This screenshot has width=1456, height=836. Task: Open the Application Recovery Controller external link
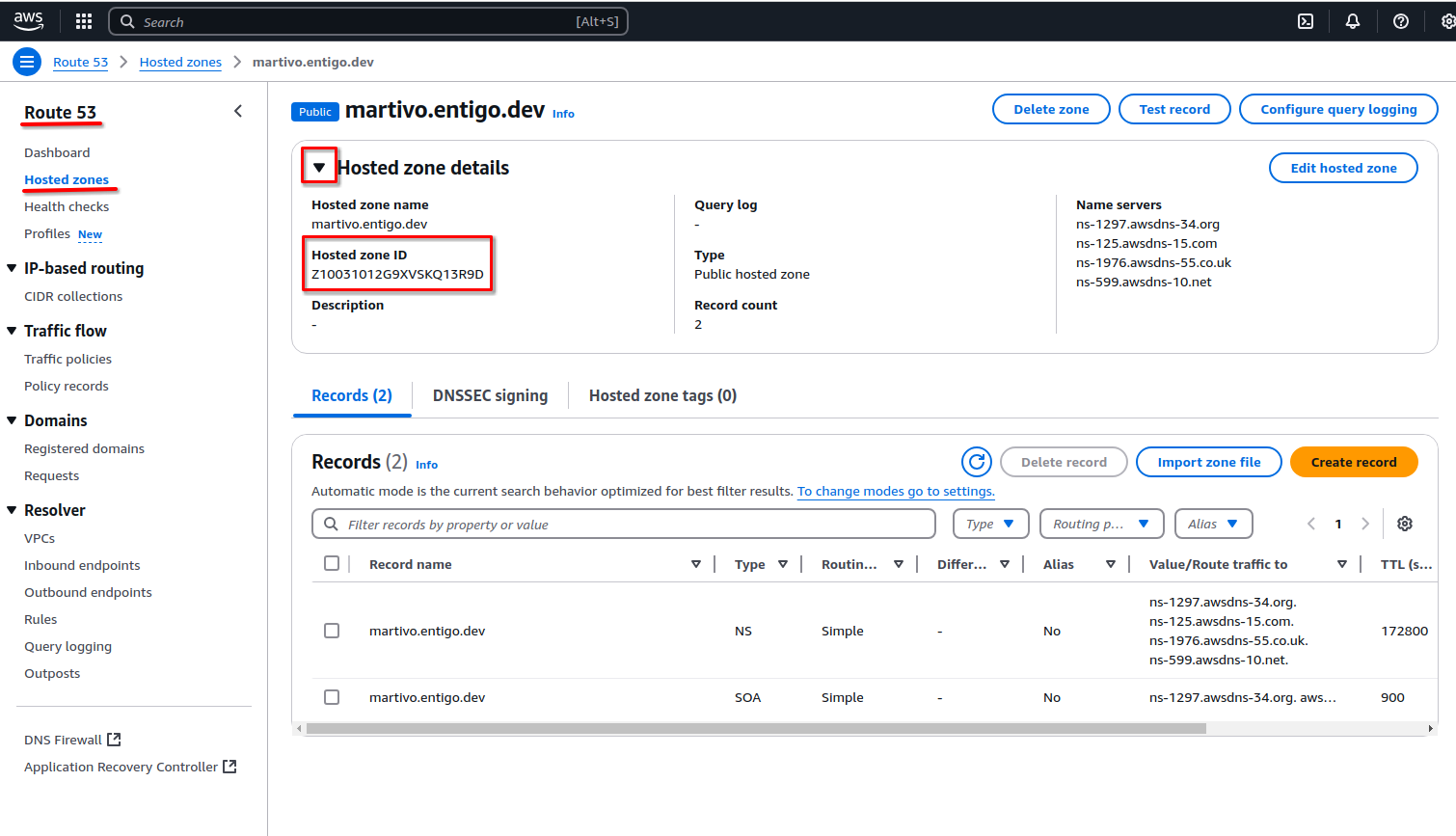pyautogui.click(x=130, y=767)
